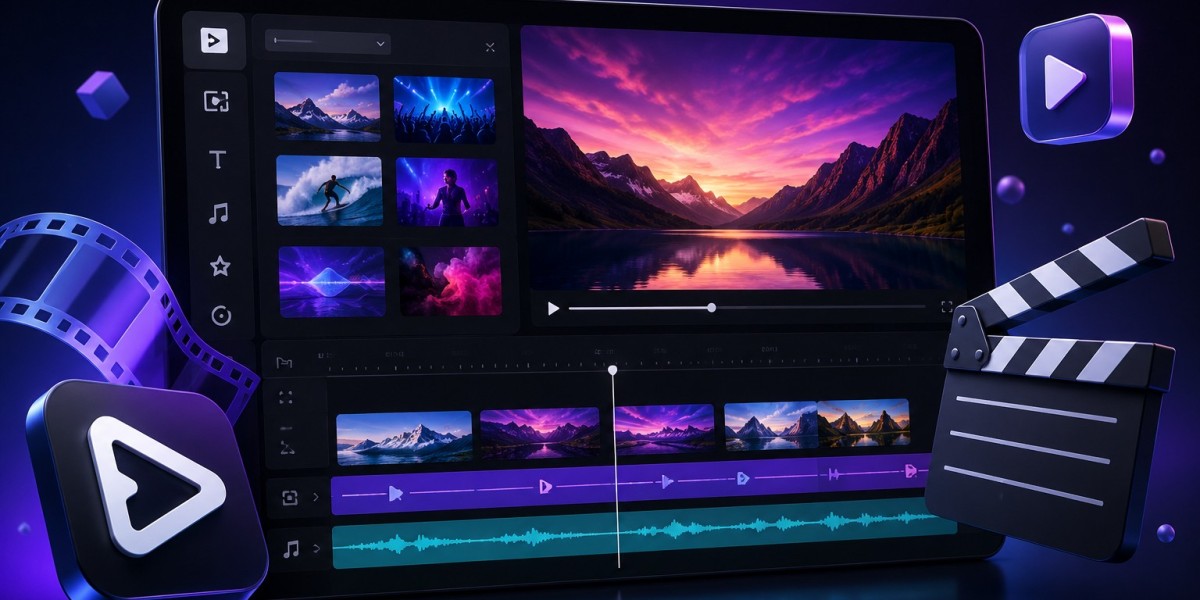Expand the audio track chevron
This screenshot has width=1200, height=600.
tap(316, 548)
